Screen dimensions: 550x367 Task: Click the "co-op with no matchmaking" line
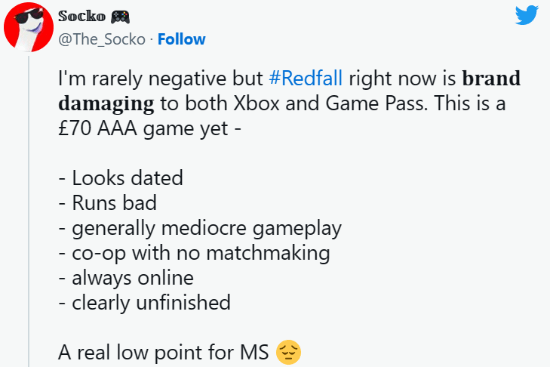point(194,253)
